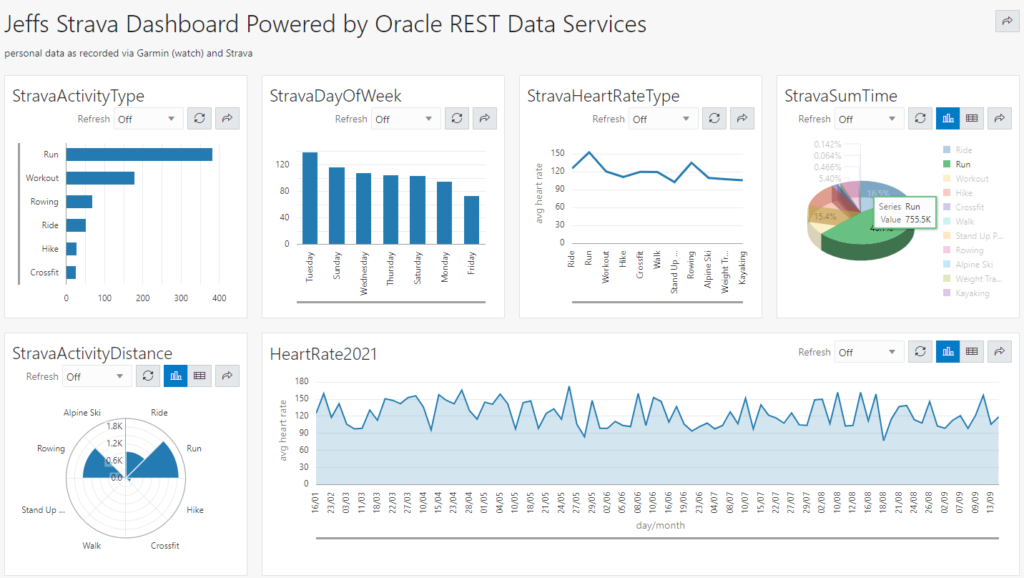Open the Refresh dropdown in StravaSumTime
This screenshot has width=1024, height=578.
click(x=867, y=119)
